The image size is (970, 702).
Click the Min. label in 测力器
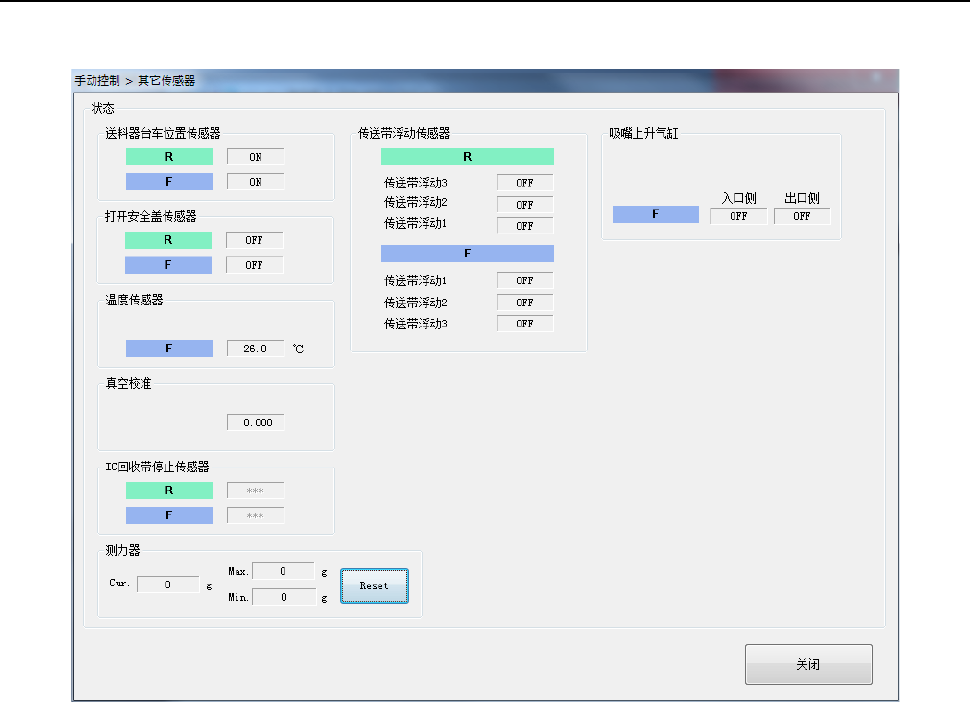pos(238,597)
